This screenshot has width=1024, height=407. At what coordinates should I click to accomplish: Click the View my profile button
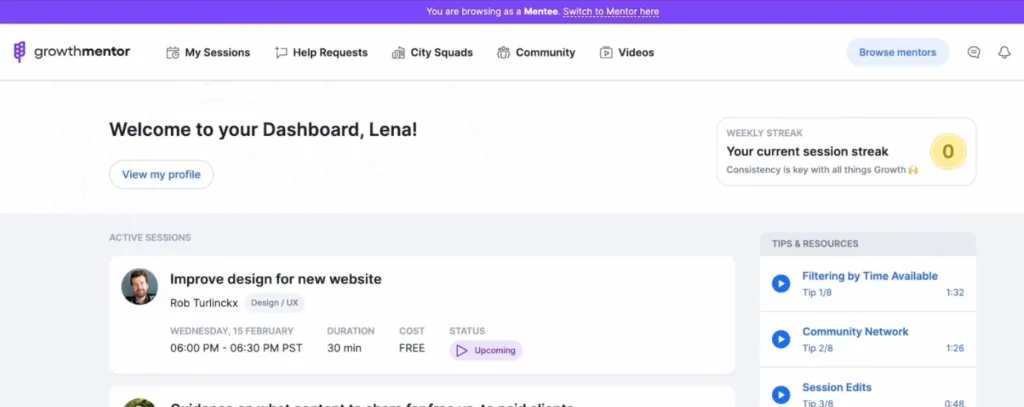tap(161, 174)
